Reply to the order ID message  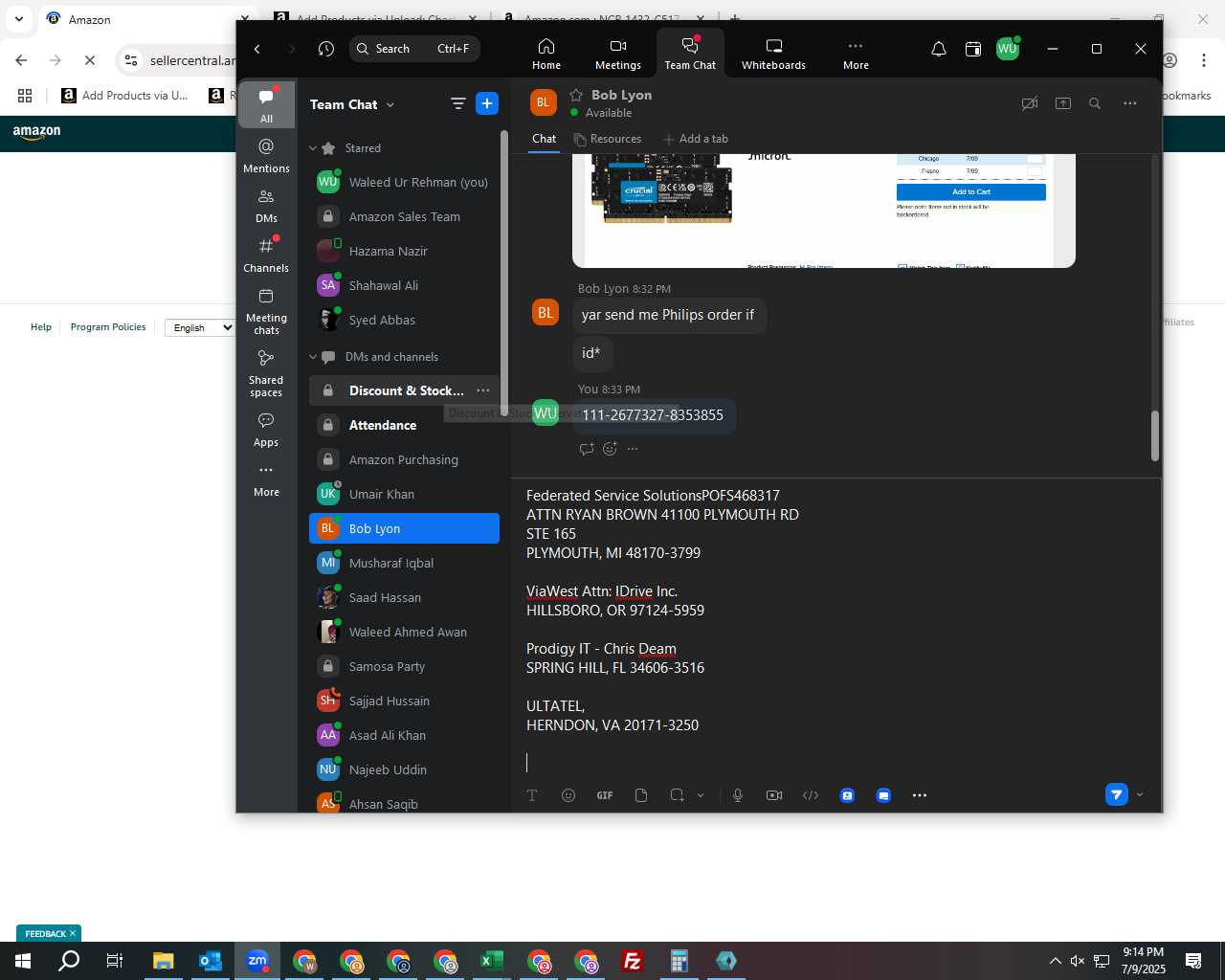point(587,449)
